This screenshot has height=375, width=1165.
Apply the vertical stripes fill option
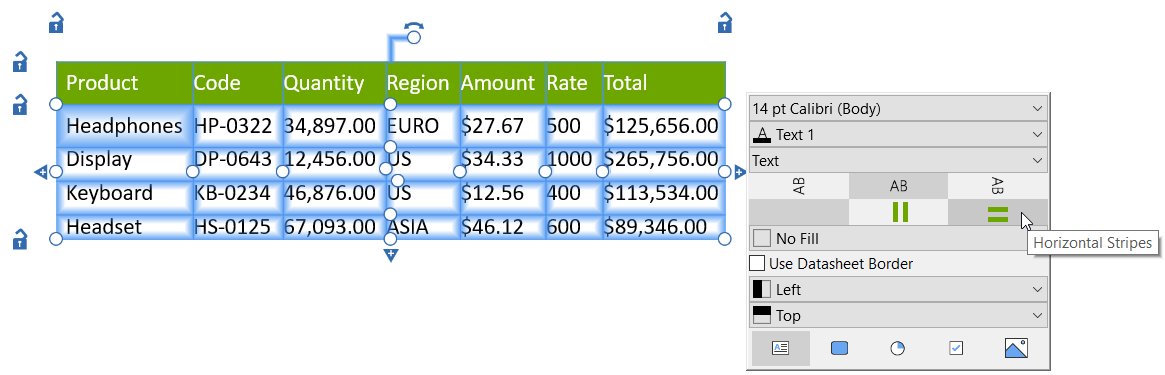pyautogui.click(x=899, y=212)
